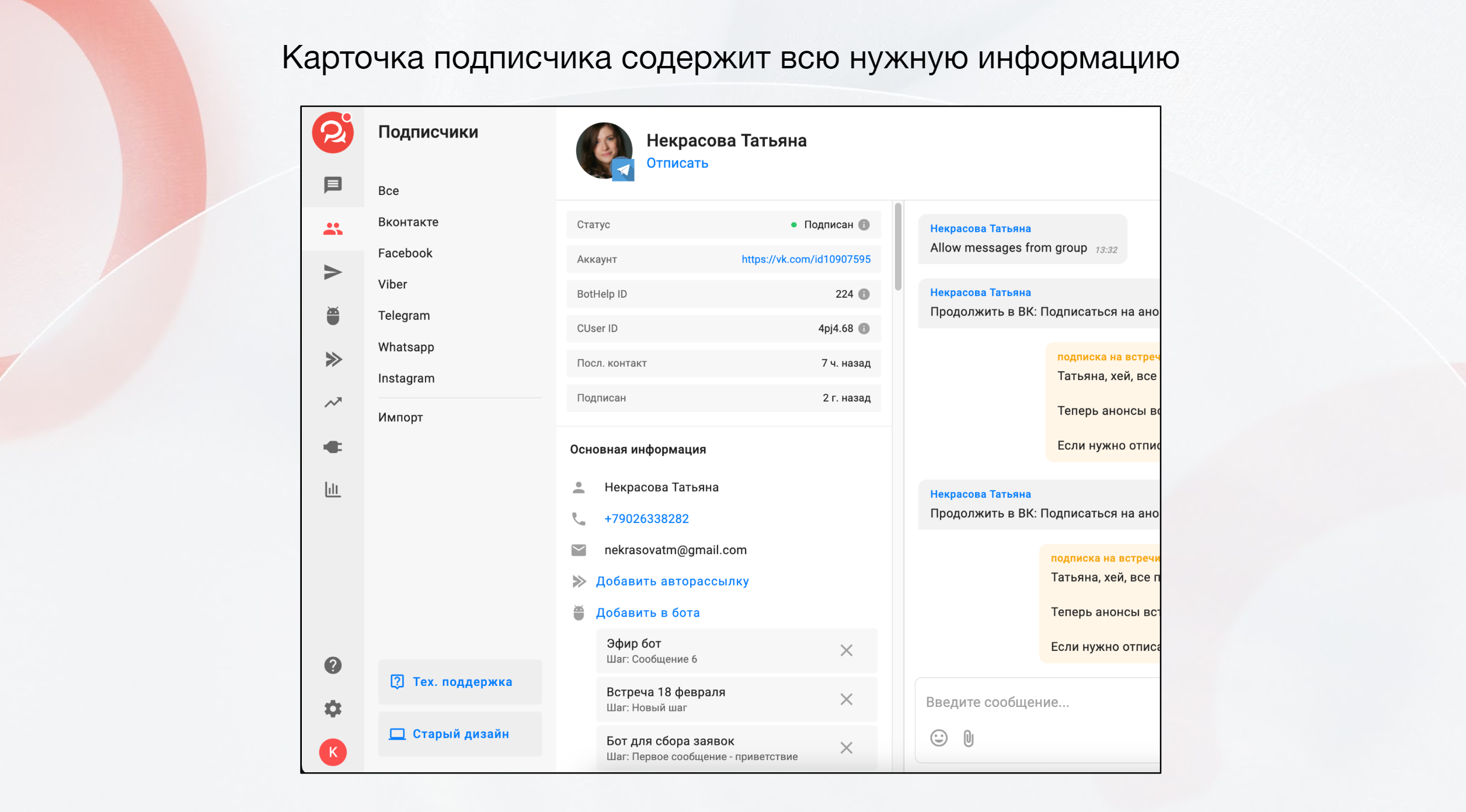Screen dimensions: 1466x812
Task: Open the trending growth tools icon
Action: point(333,403)
